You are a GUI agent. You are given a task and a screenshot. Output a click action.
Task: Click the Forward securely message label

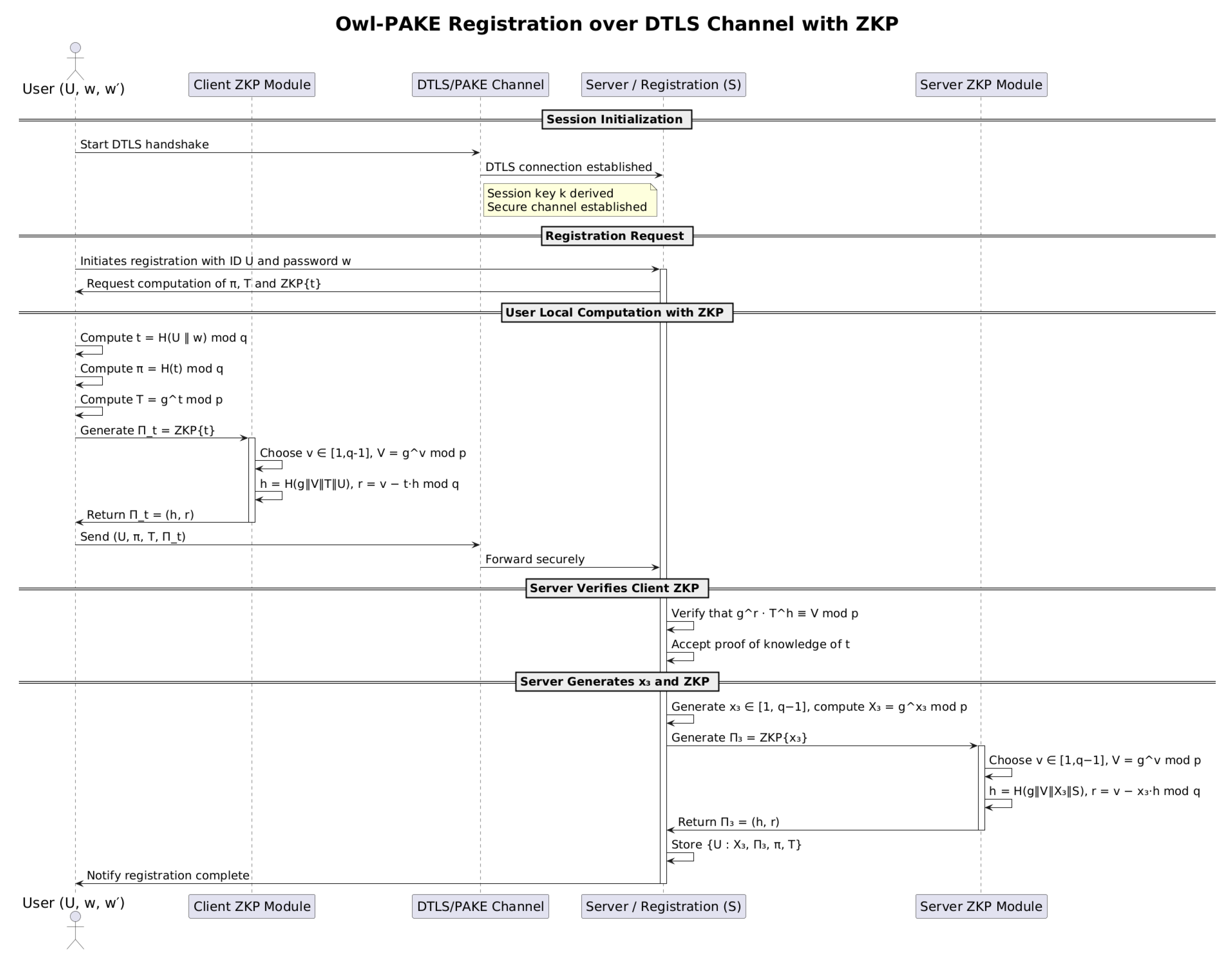pos(535,559)
